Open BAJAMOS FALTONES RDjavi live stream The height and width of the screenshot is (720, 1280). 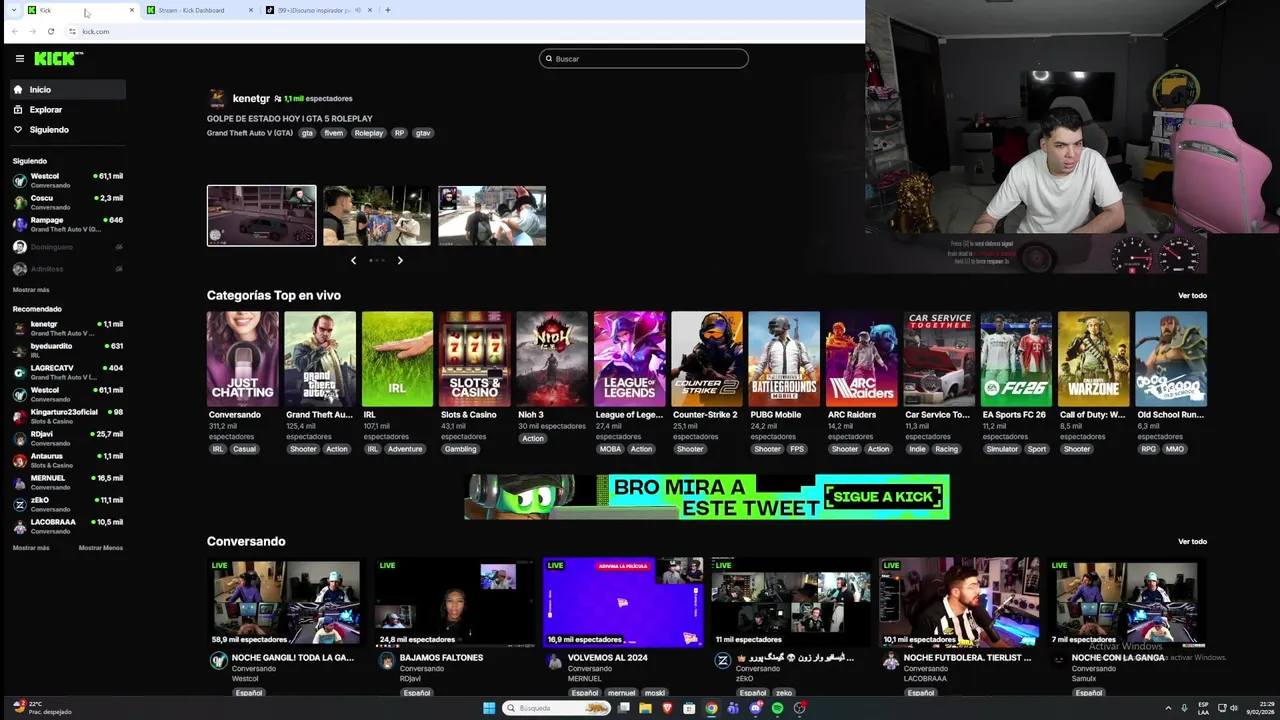455,602
